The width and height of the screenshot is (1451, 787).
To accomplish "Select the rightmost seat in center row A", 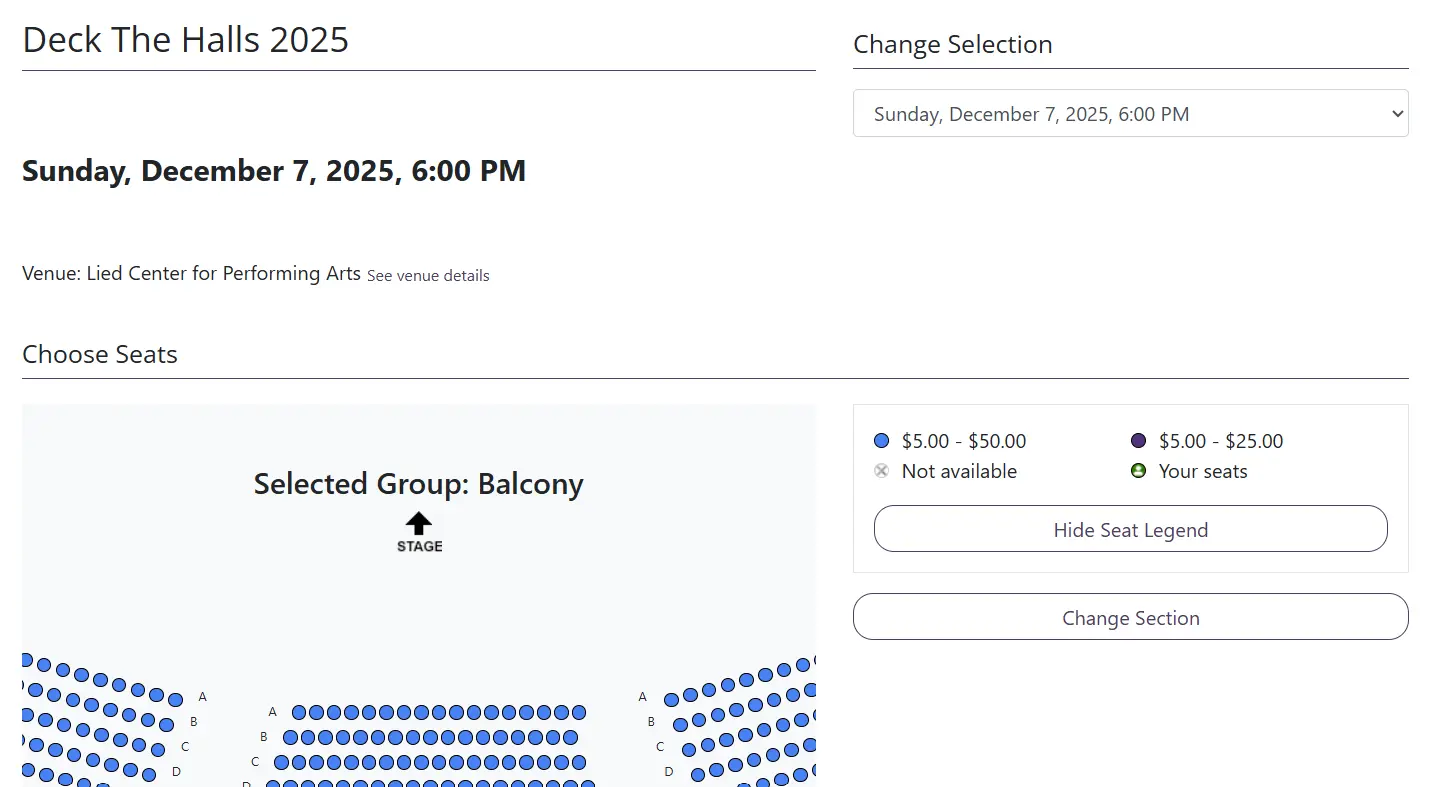I will [579, 713].
